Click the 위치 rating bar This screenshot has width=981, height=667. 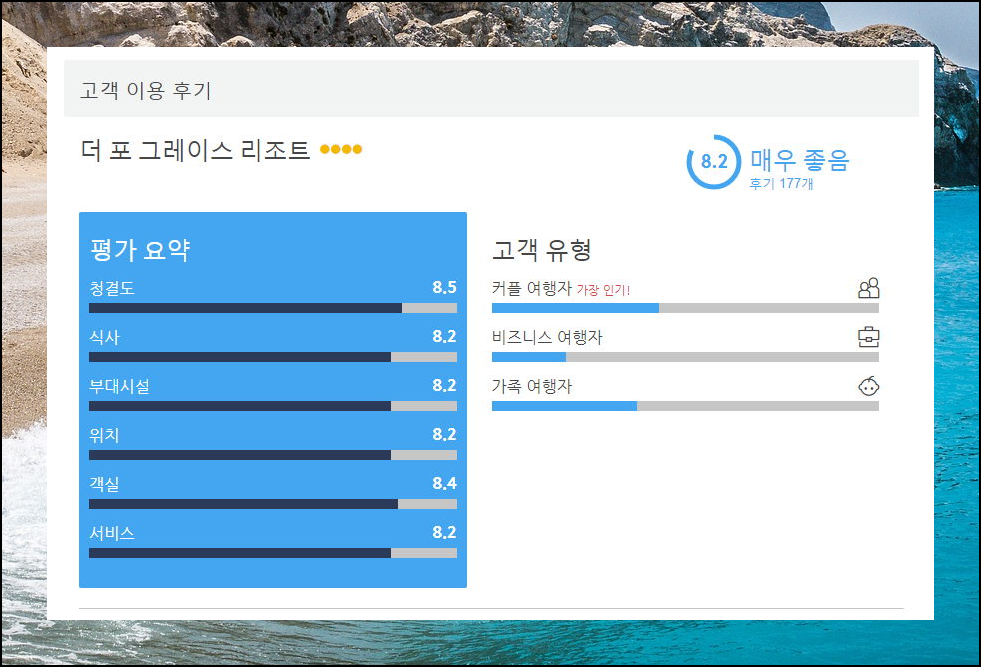[x=273, y=455]
